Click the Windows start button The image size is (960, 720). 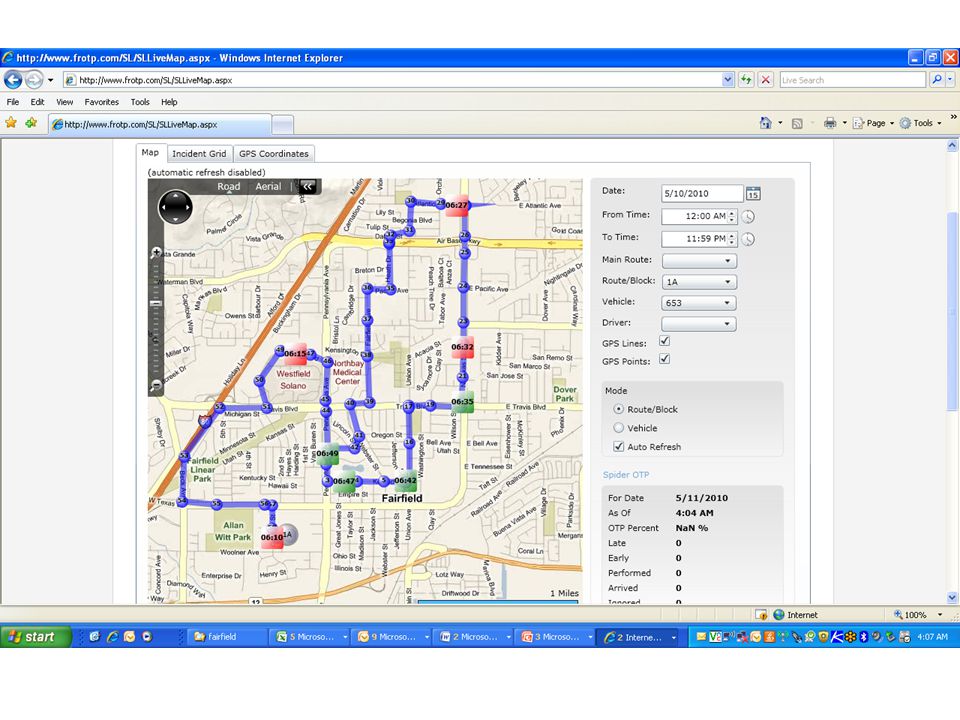click(x=36, y=637)
